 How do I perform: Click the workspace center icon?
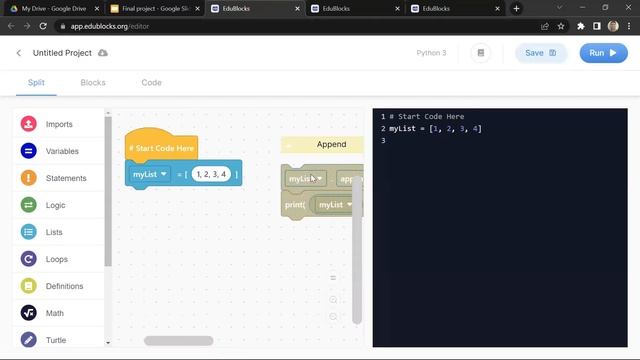pos(333,278)
